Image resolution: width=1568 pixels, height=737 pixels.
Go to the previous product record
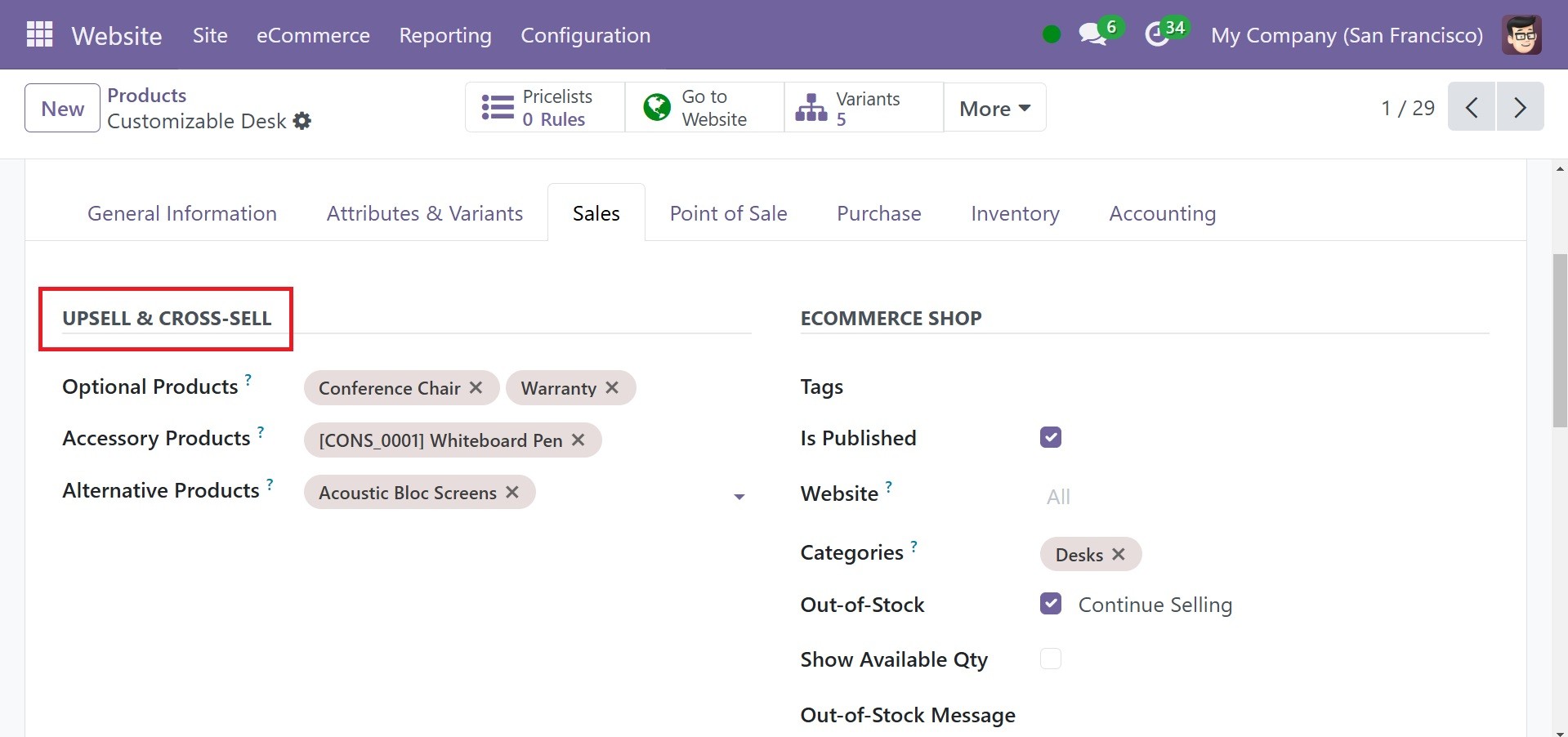pos(1472,107)
